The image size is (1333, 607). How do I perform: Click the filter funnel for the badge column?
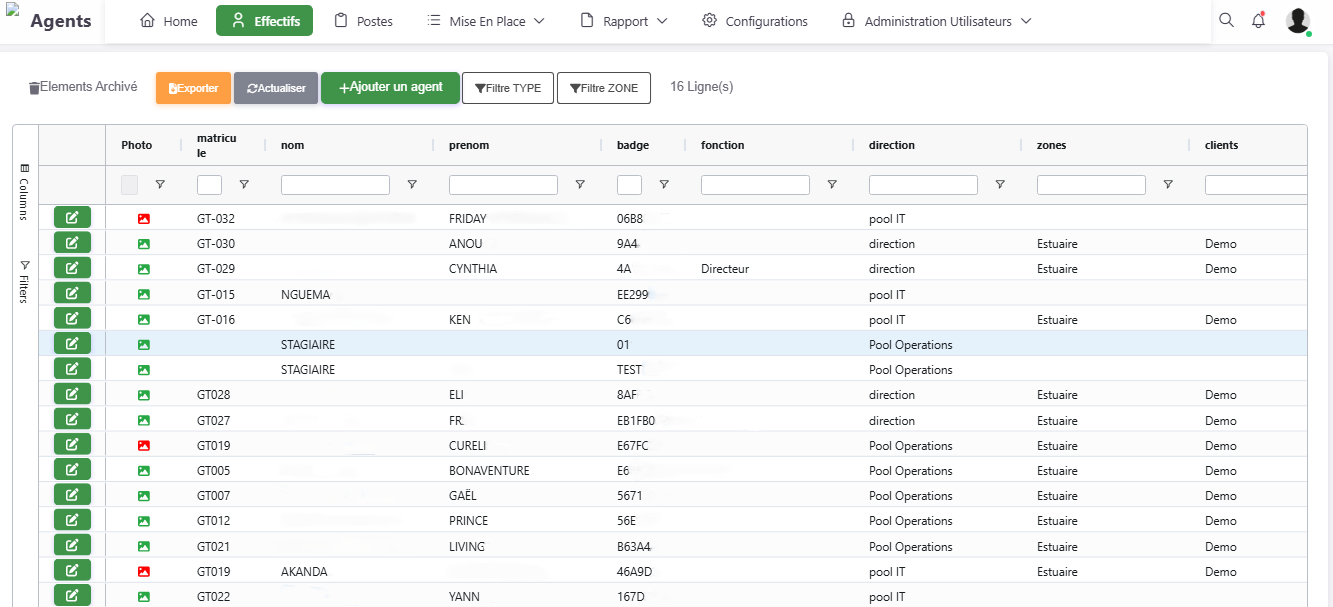pyautogui.click(x=664, y=185)
